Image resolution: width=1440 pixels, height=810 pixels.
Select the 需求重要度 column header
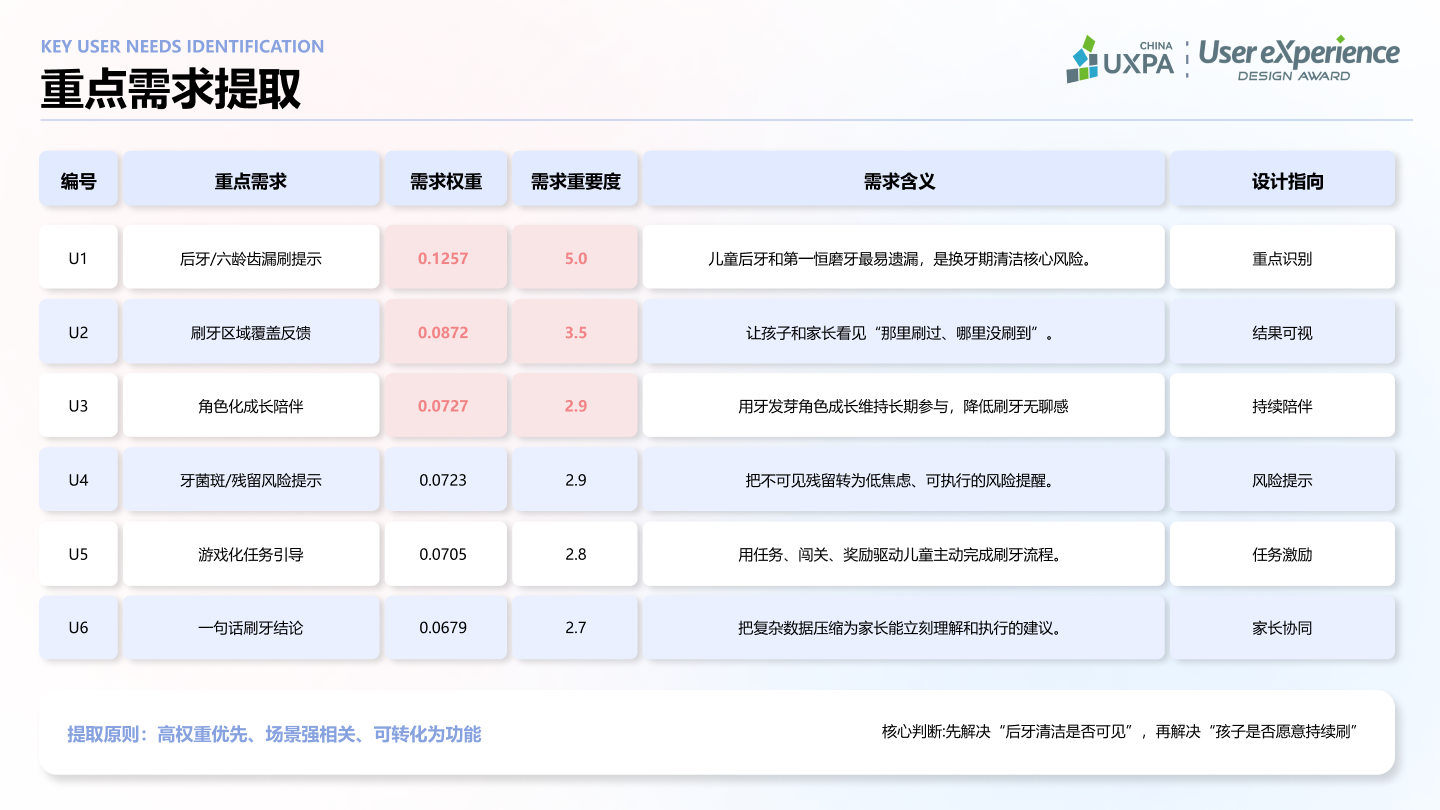click(575, 181)
